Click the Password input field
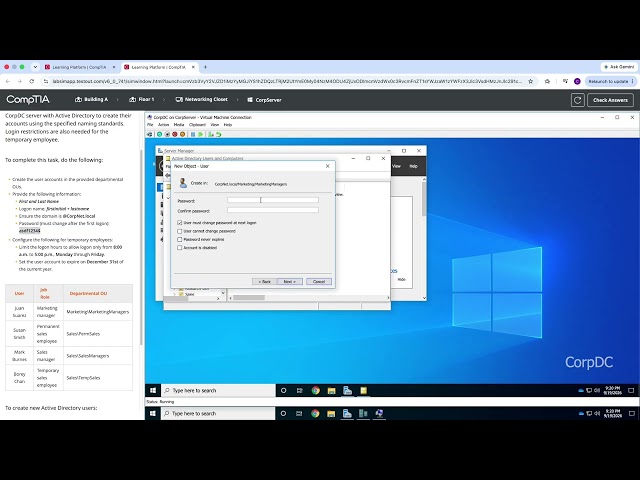The height and width of the screenshot is (480, 640). pos(273,200)
